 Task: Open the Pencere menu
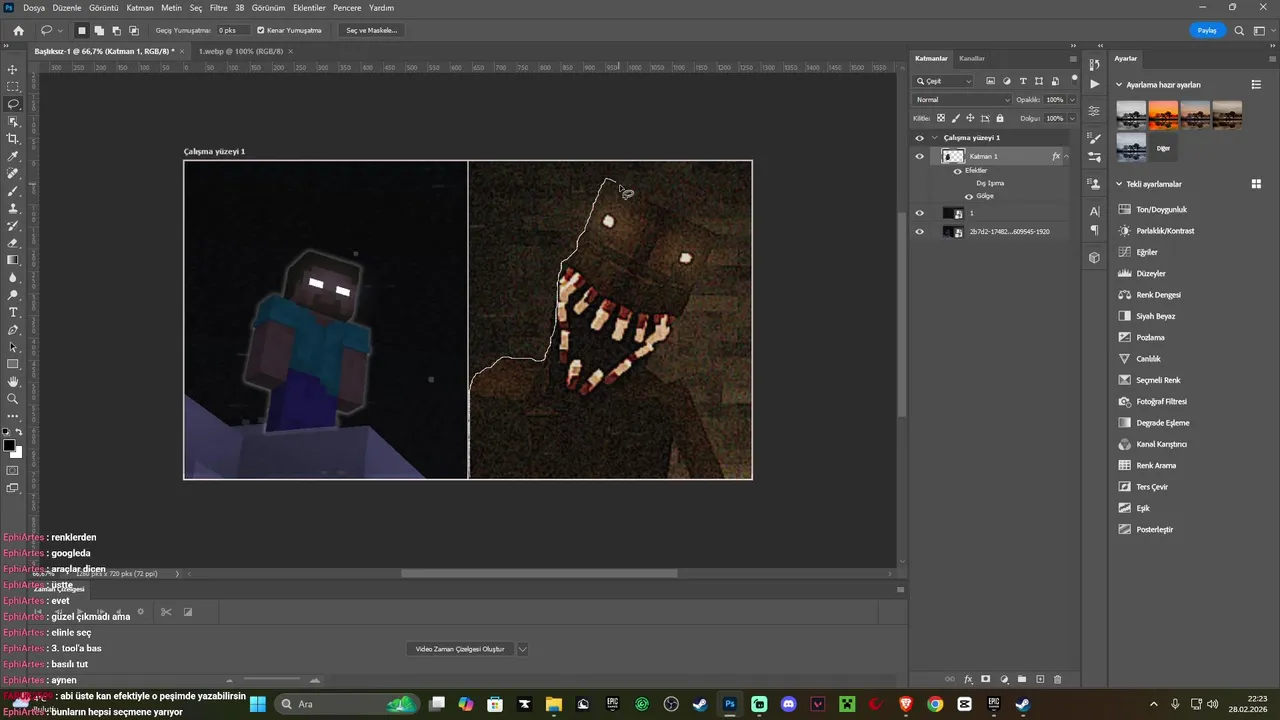[347, 7]
